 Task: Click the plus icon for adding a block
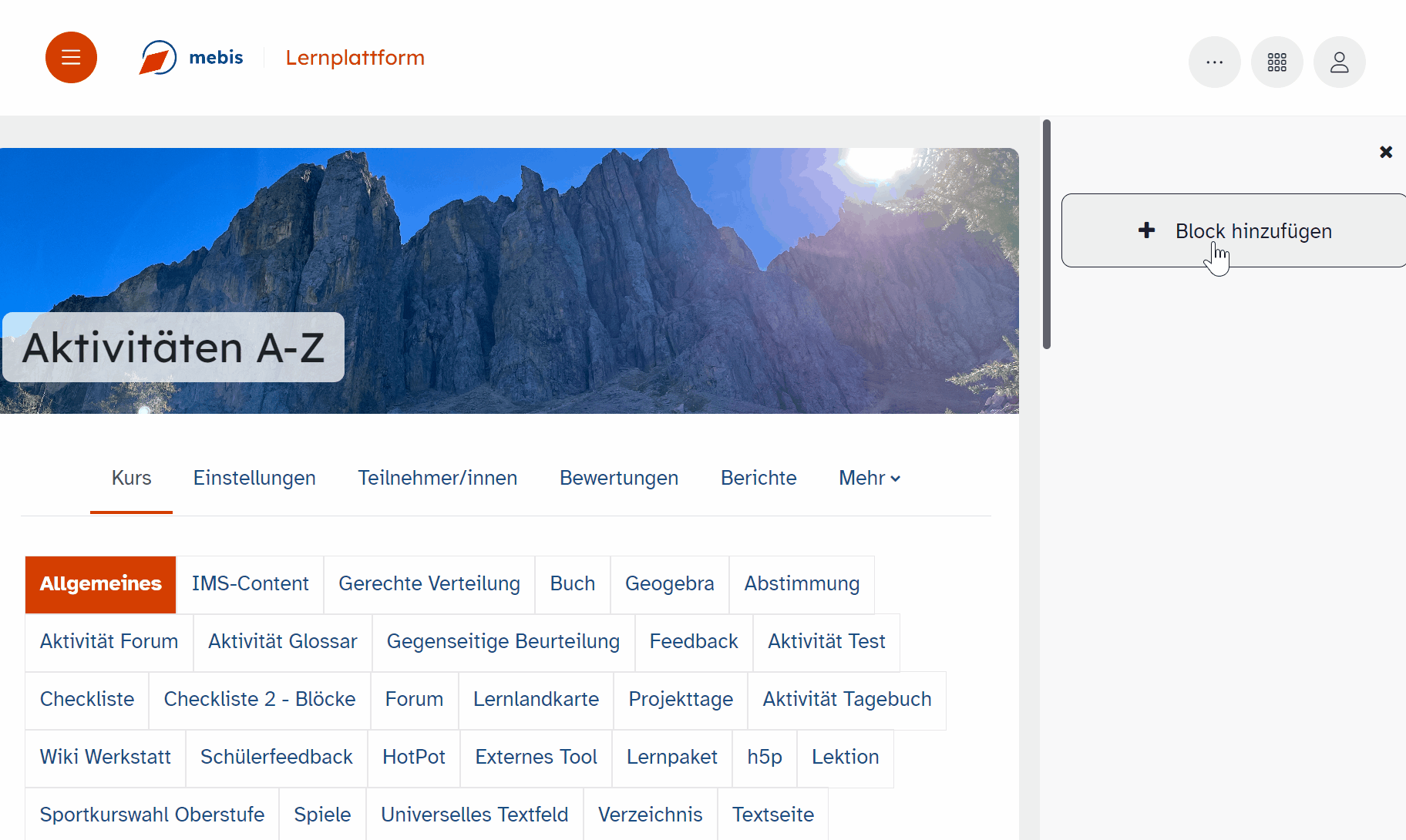click(x=1146, y=230)
